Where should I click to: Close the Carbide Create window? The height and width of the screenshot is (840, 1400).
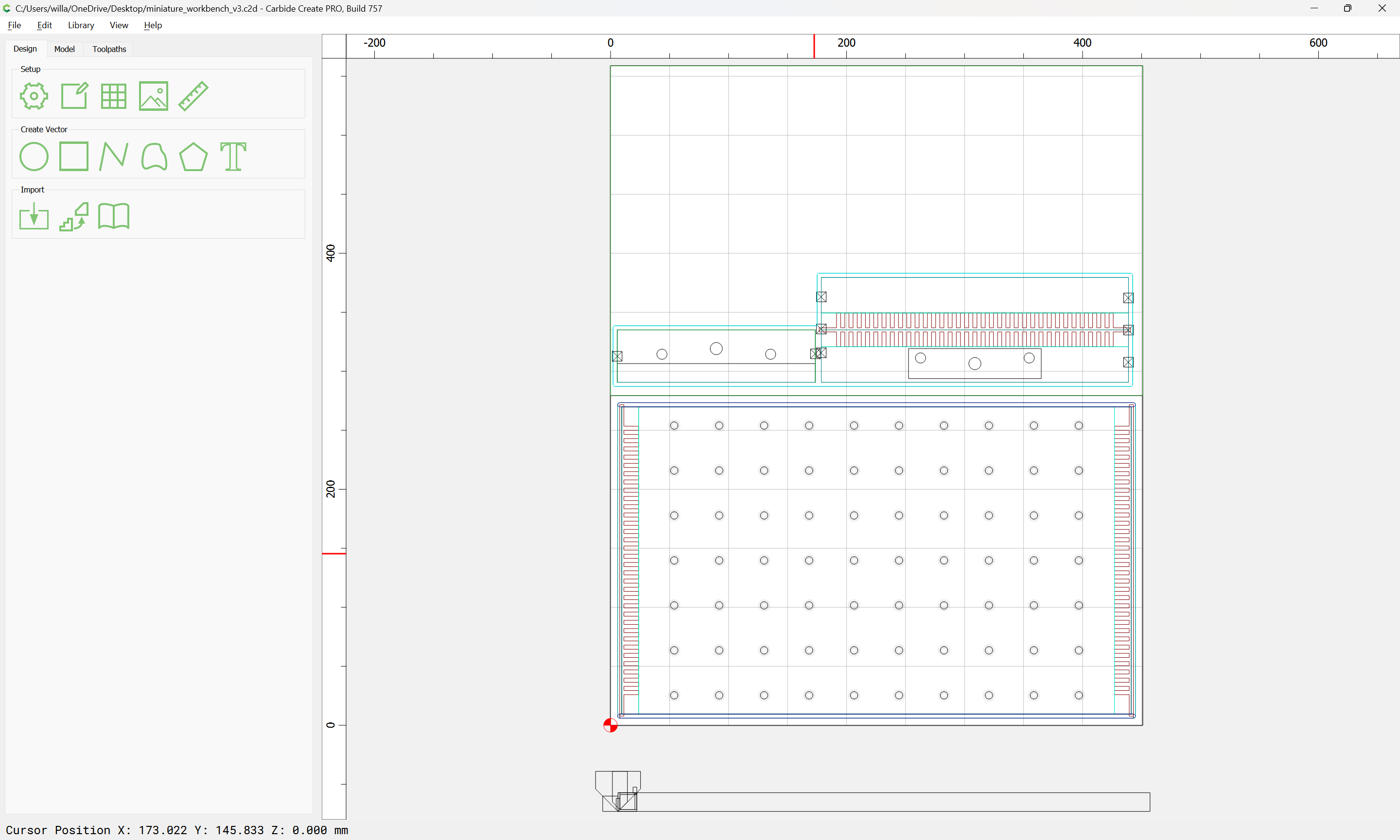click(1382, 8)
